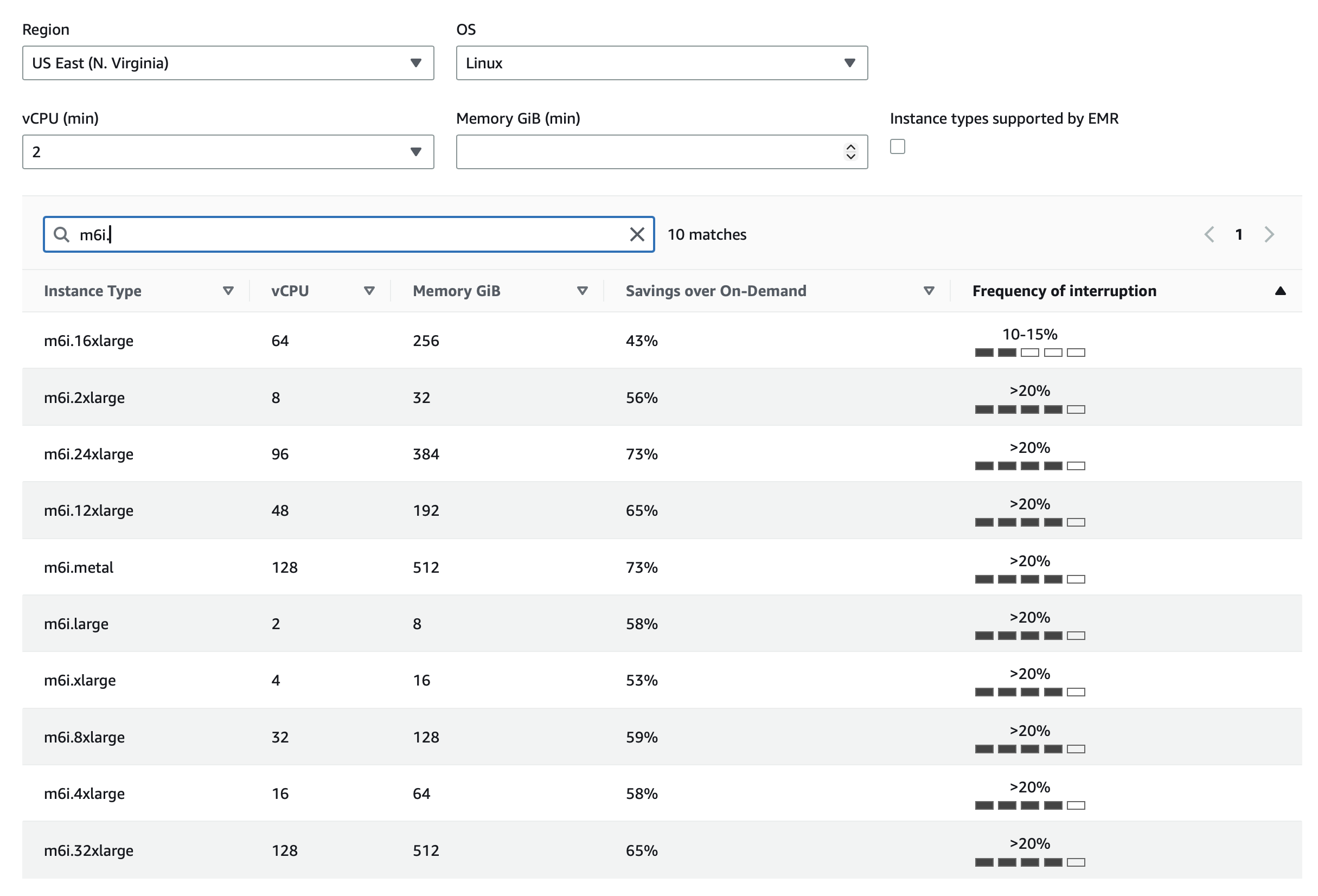Click page number 1
The image size is (1318, 896).
click(x=1239, y=234)
